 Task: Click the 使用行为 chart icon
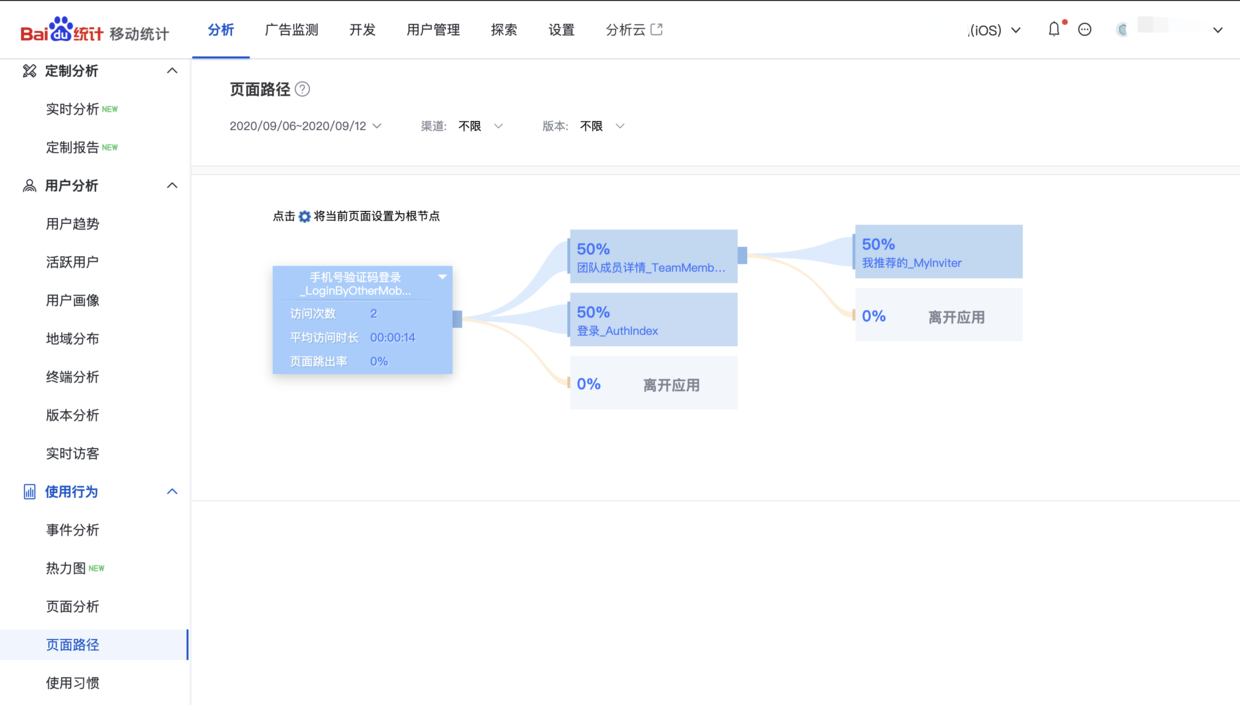[29, 492]
